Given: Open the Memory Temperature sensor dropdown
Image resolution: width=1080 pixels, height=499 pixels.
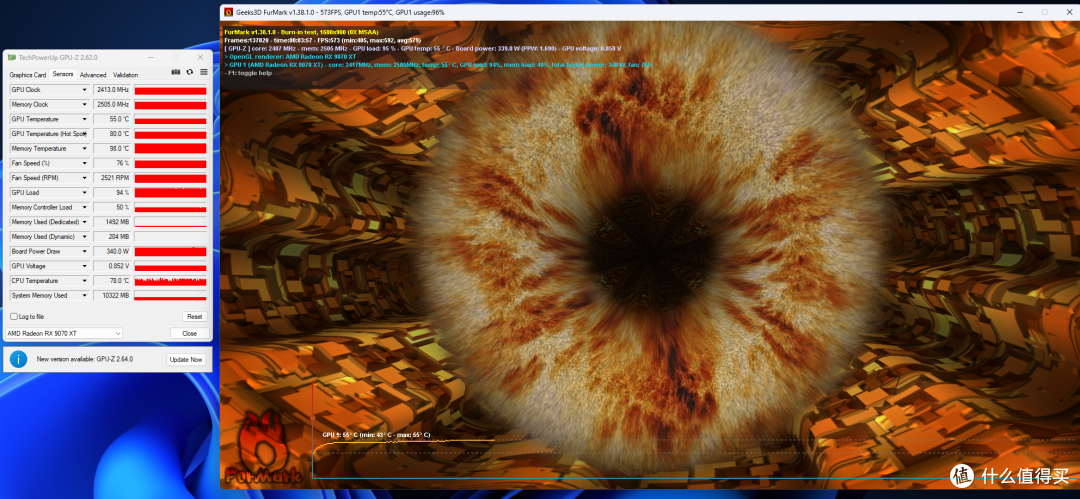Looking at the screenshot, I should 85,148.
